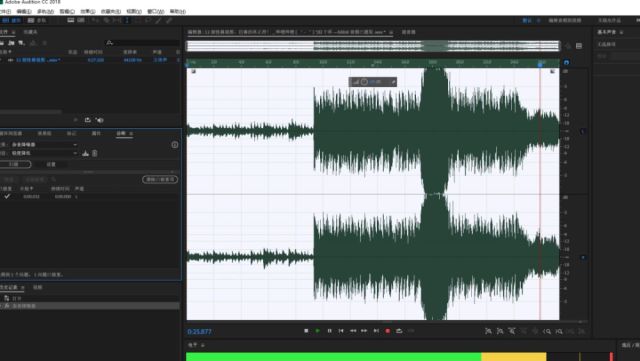Click the zoom in (amplitude) icon
This screenshot has width=640, height=361.
coord(488,331)
